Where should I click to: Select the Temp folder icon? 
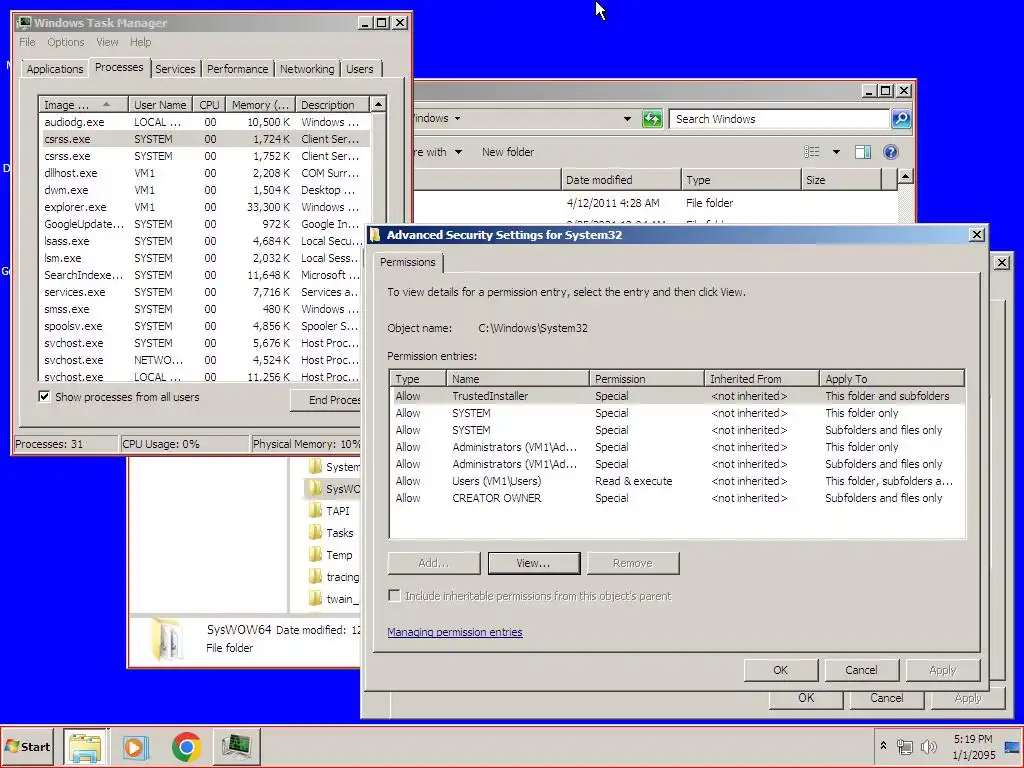(x=315, y=555)
